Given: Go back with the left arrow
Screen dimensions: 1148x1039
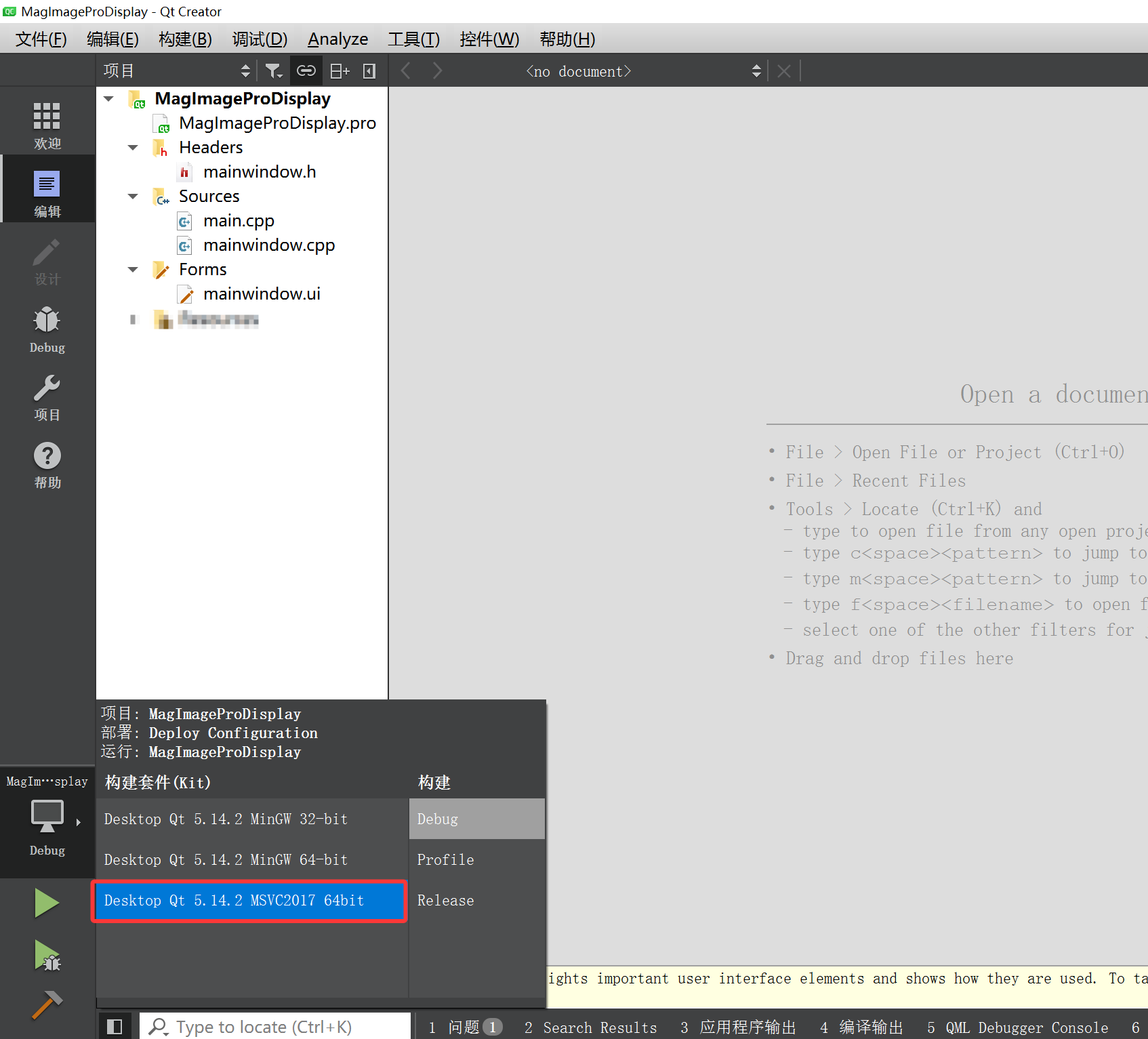Looking at the screenshot, I should (x=405, y=71).
